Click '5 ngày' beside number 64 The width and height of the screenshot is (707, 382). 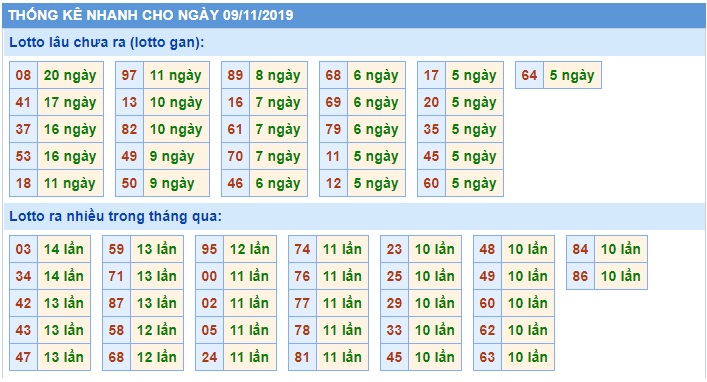(x=572, y=75)
